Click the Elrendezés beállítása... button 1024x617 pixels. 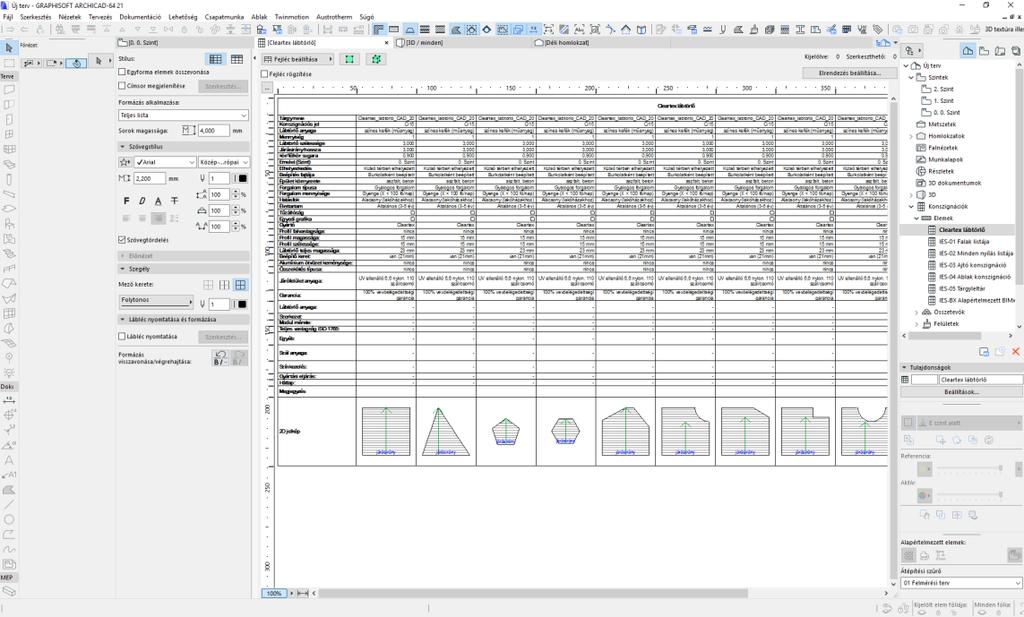tap(849, 73)
